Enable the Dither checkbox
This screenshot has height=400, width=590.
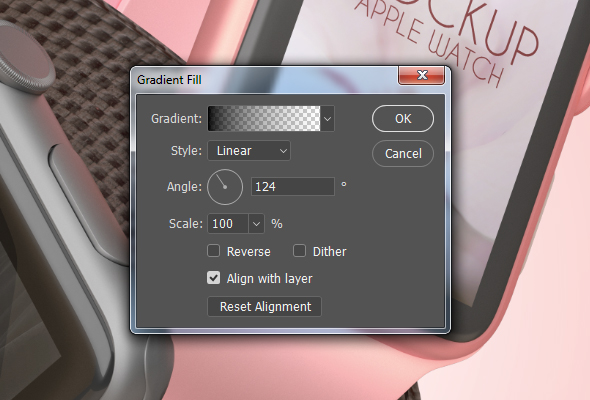[300, 251]
